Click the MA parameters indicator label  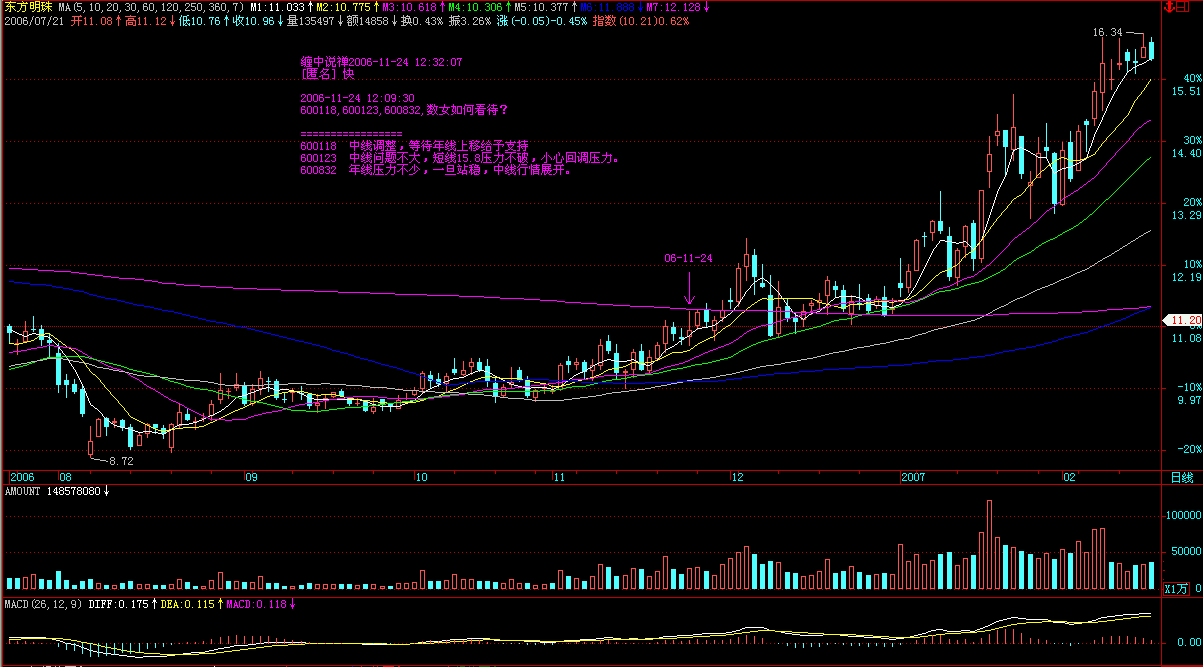(150, 7)
